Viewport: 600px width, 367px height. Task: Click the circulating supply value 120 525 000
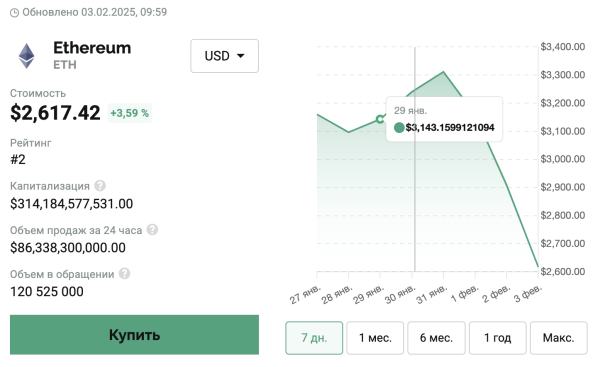[47, 292]
